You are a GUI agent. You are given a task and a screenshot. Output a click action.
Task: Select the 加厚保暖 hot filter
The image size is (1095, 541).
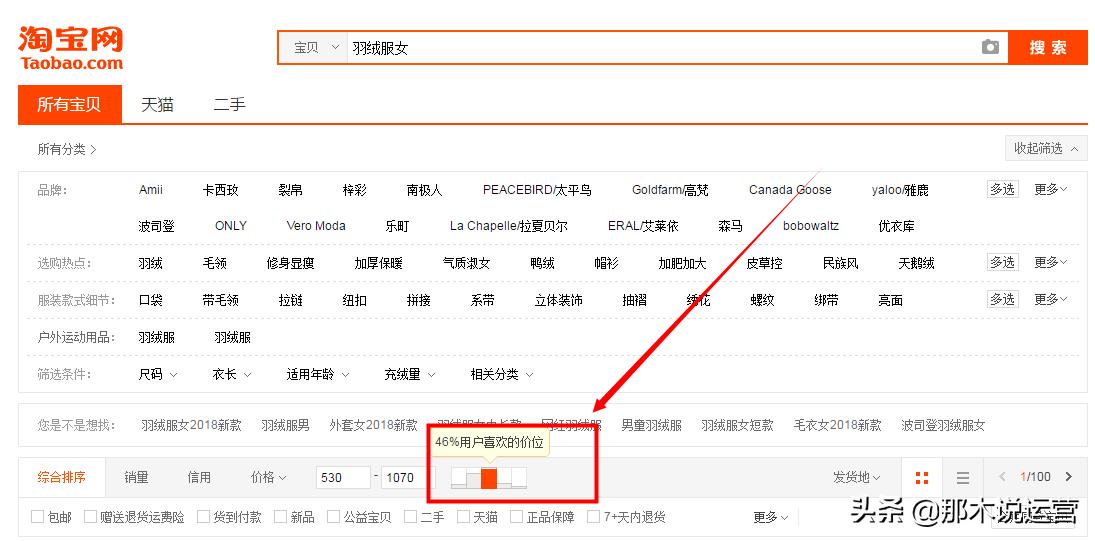[379, 263]
